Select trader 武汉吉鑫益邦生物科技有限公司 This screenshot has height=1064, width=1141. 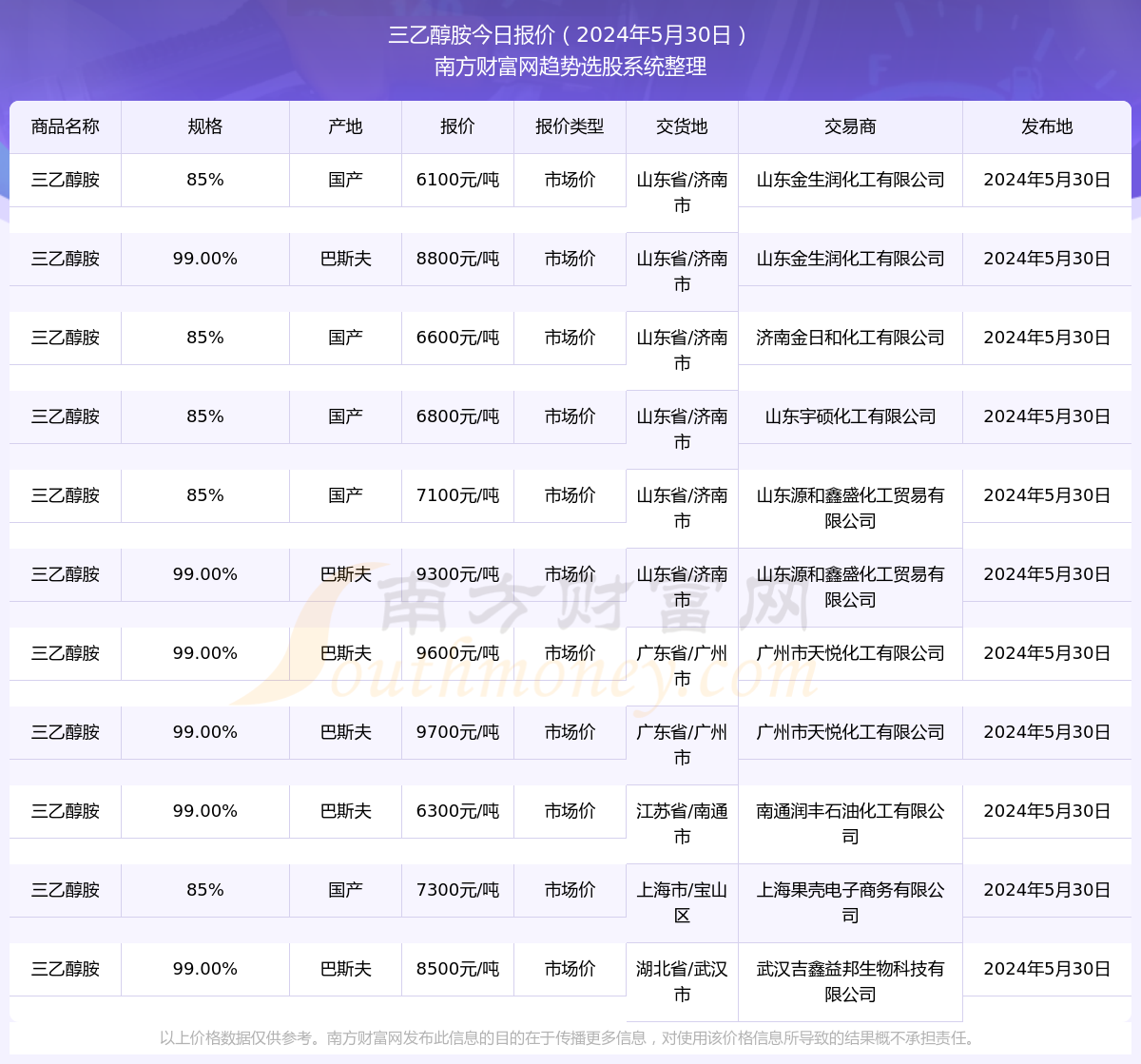pyautogui.click(x=850, y=981)
